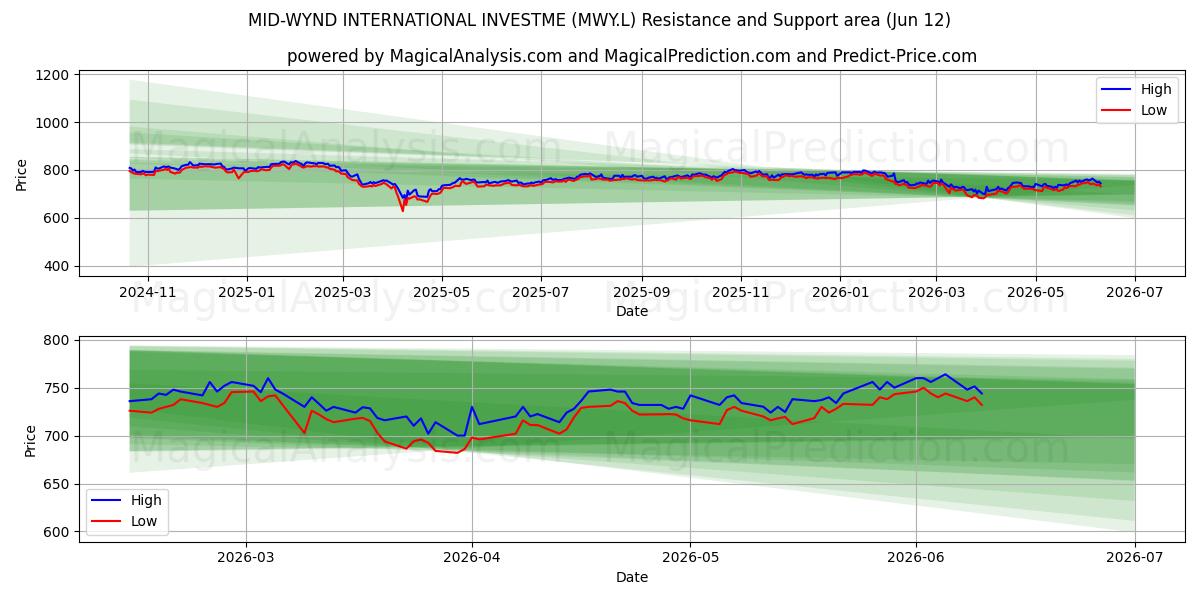Click the 'powered by MagicalAnalysis.com' subtitle

[x=632, y=56]
